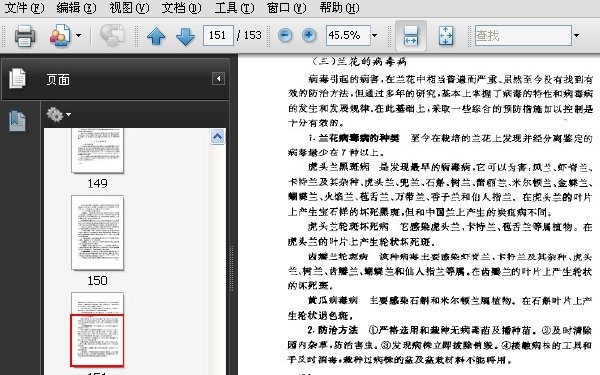Click the 页面 panel title text
The height and width of the screenshot is (375, 600).
coord(58,80)
